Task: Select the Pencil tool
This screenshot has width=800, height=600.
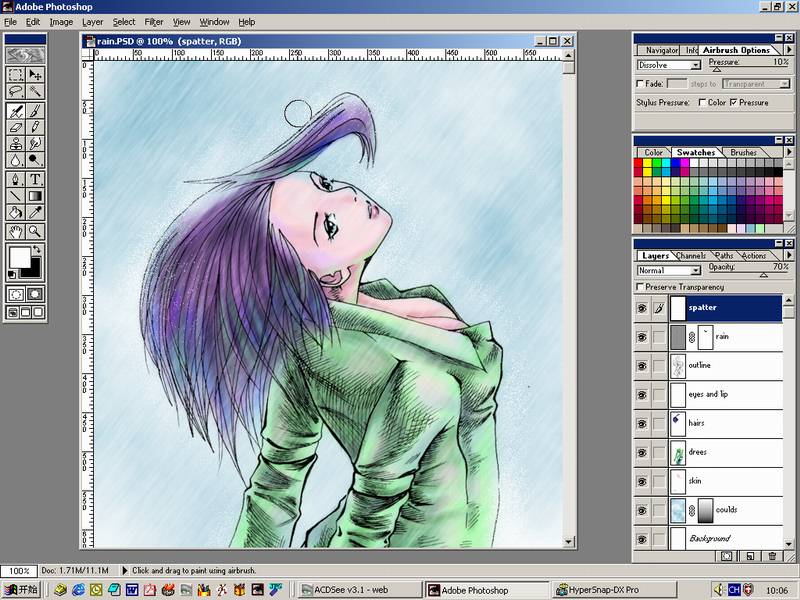Action: 35,127
